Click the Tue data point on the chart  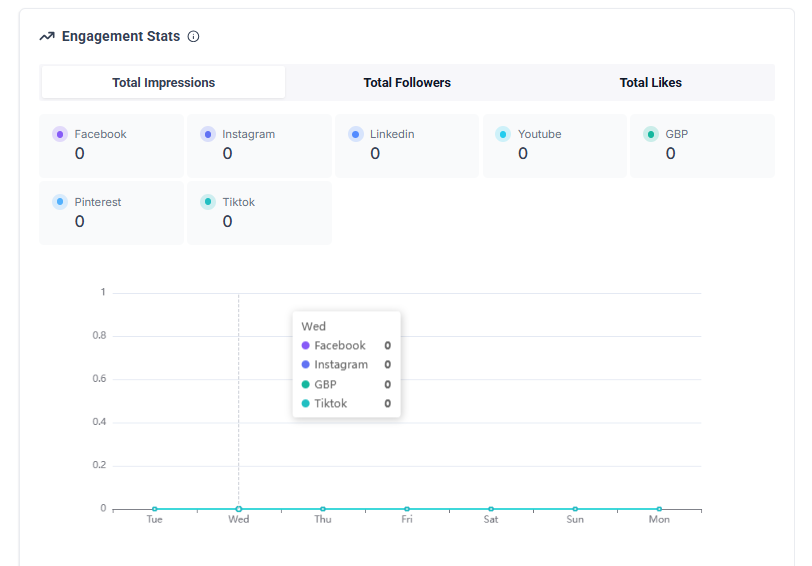pyautogui.click(x=155, y=509)
